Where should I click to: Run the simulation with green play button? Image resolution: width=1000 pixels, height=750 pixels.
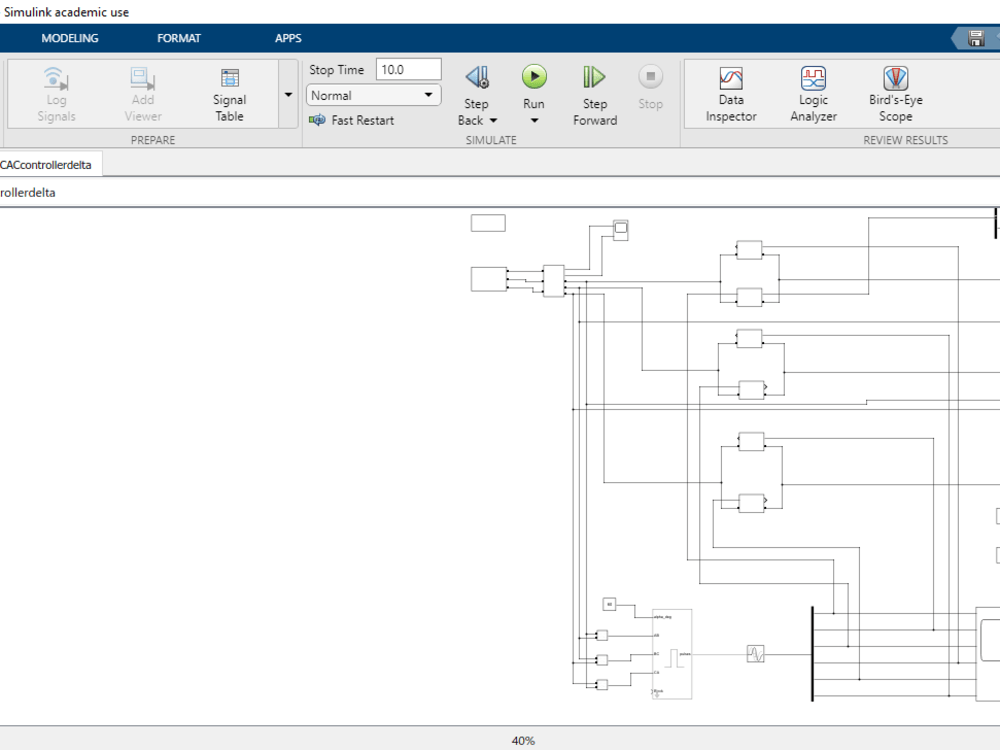pyautogui.click(x=534, y=77)
